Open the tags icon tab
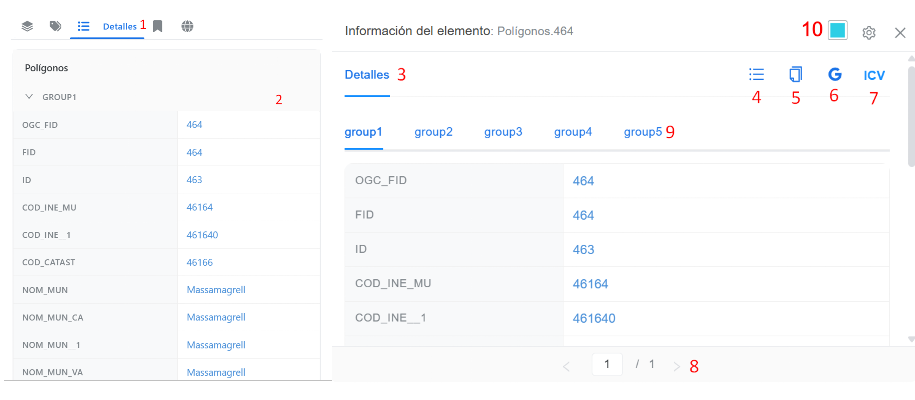The height and width of the screenshot is (400, 915). [x=55, y=26]
